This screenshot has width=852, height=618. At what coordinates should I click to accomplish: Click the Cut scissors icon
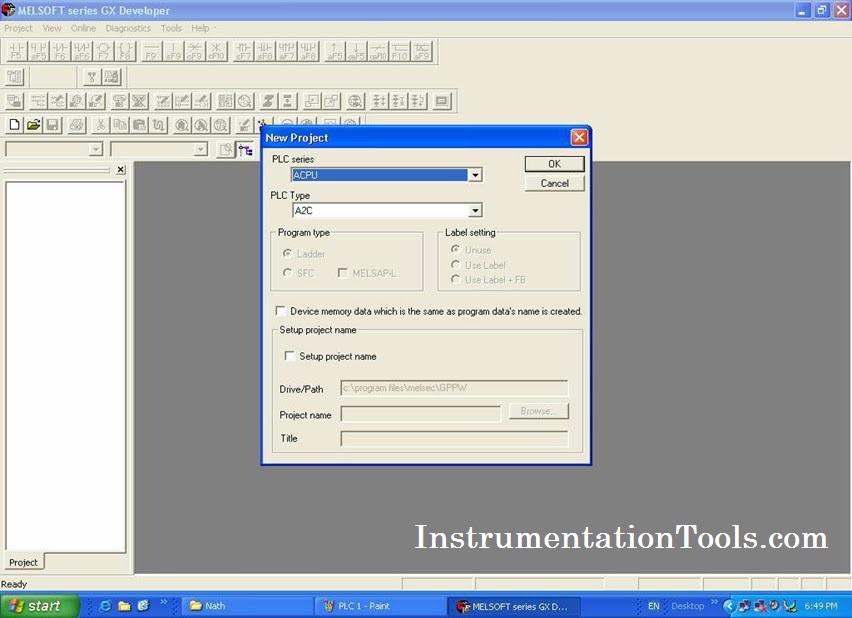(100, 125)
